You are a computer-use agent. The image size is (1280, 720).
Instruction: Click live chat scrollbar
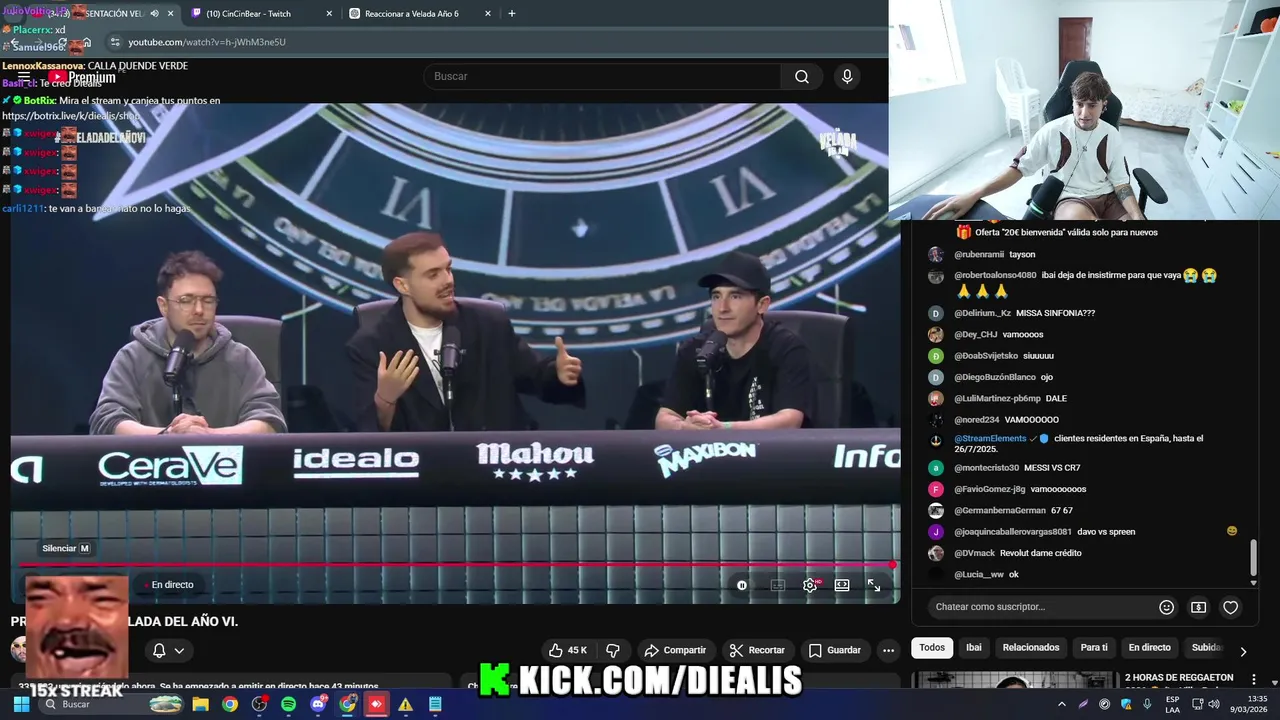click(x=1254, y=559)
